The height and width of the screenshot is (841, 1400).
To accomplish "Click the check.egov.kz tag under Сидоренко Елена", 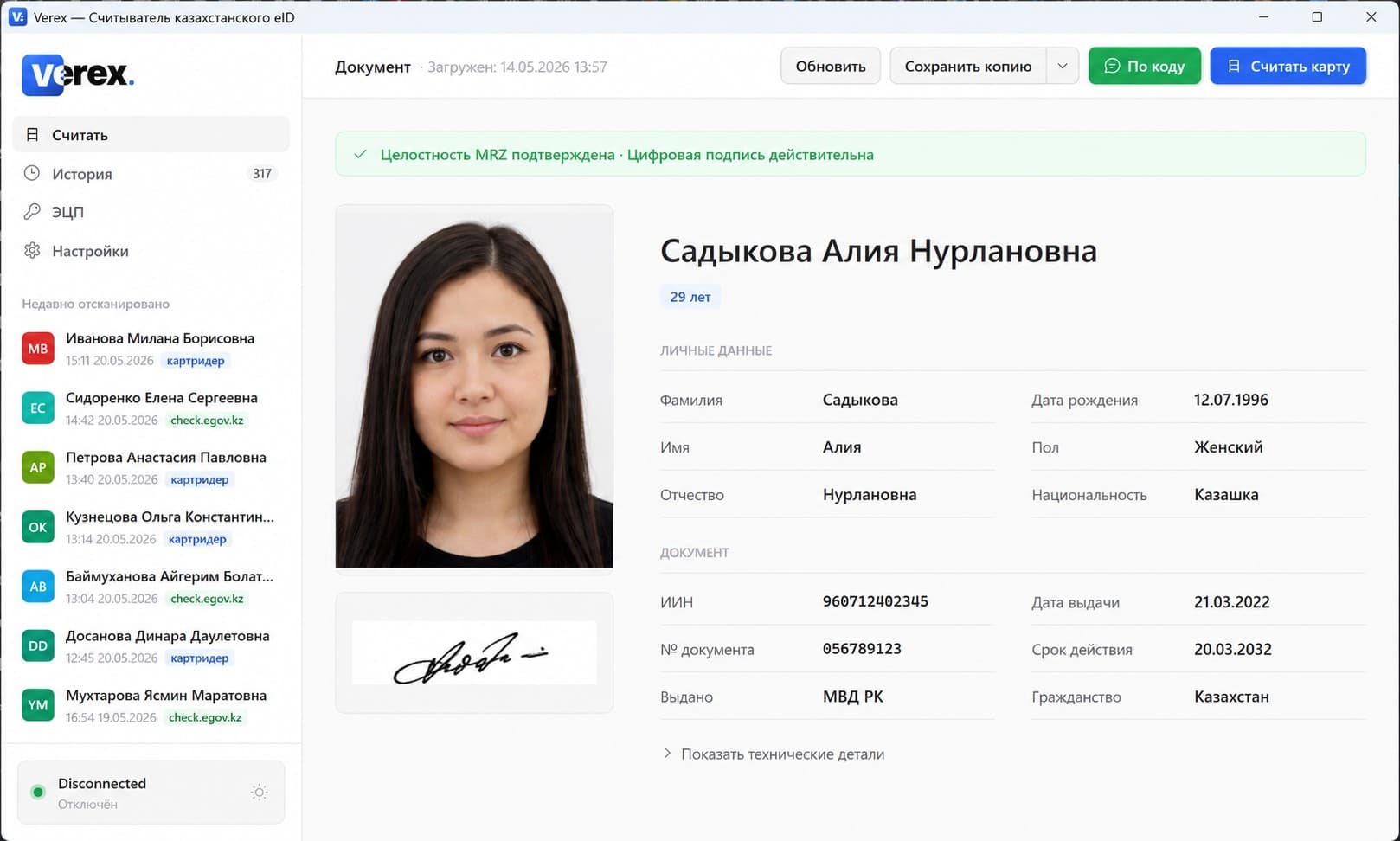I will (207, 420).
